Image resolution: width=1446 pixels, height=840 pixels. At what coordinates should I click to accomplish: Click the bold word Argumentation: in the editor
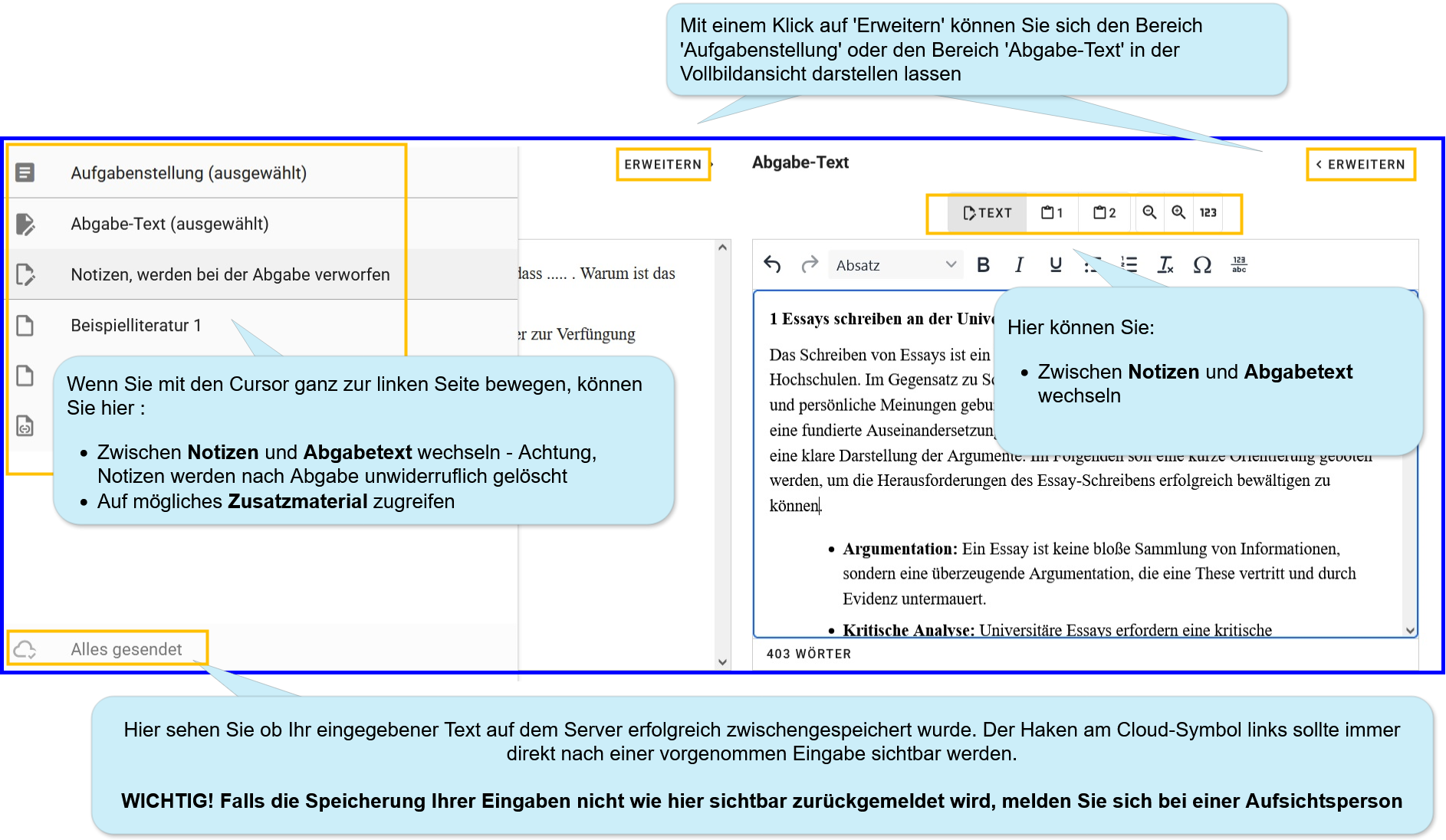pyautogui.click(x=900, y=549)
